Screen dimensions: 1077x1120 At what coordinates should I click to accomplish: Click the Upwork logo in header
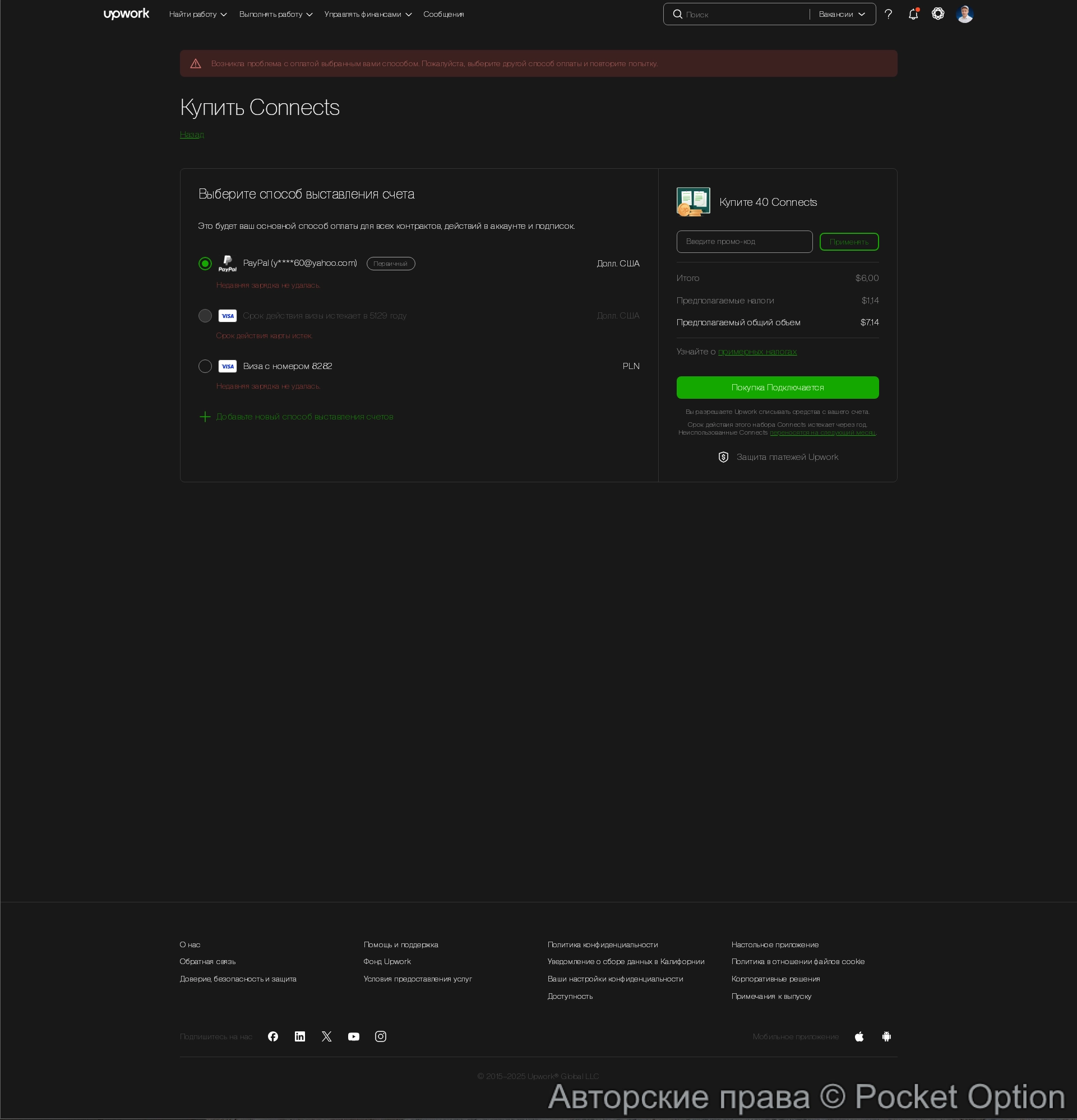tap(126, 13)
